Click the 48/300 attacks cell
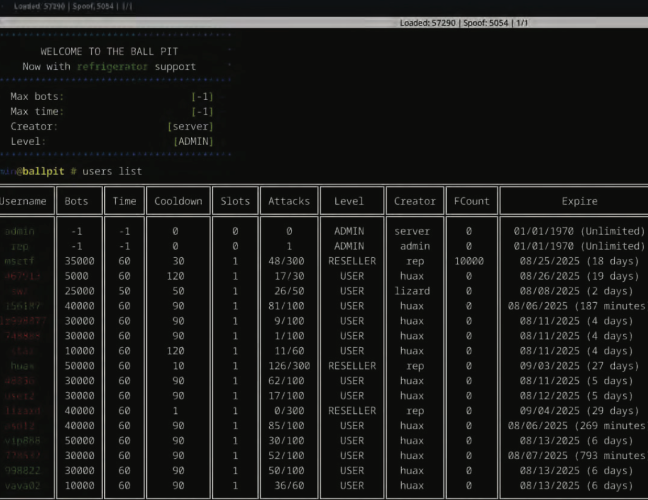The height and width of the screenshot is (500, 648). [289, 261]
